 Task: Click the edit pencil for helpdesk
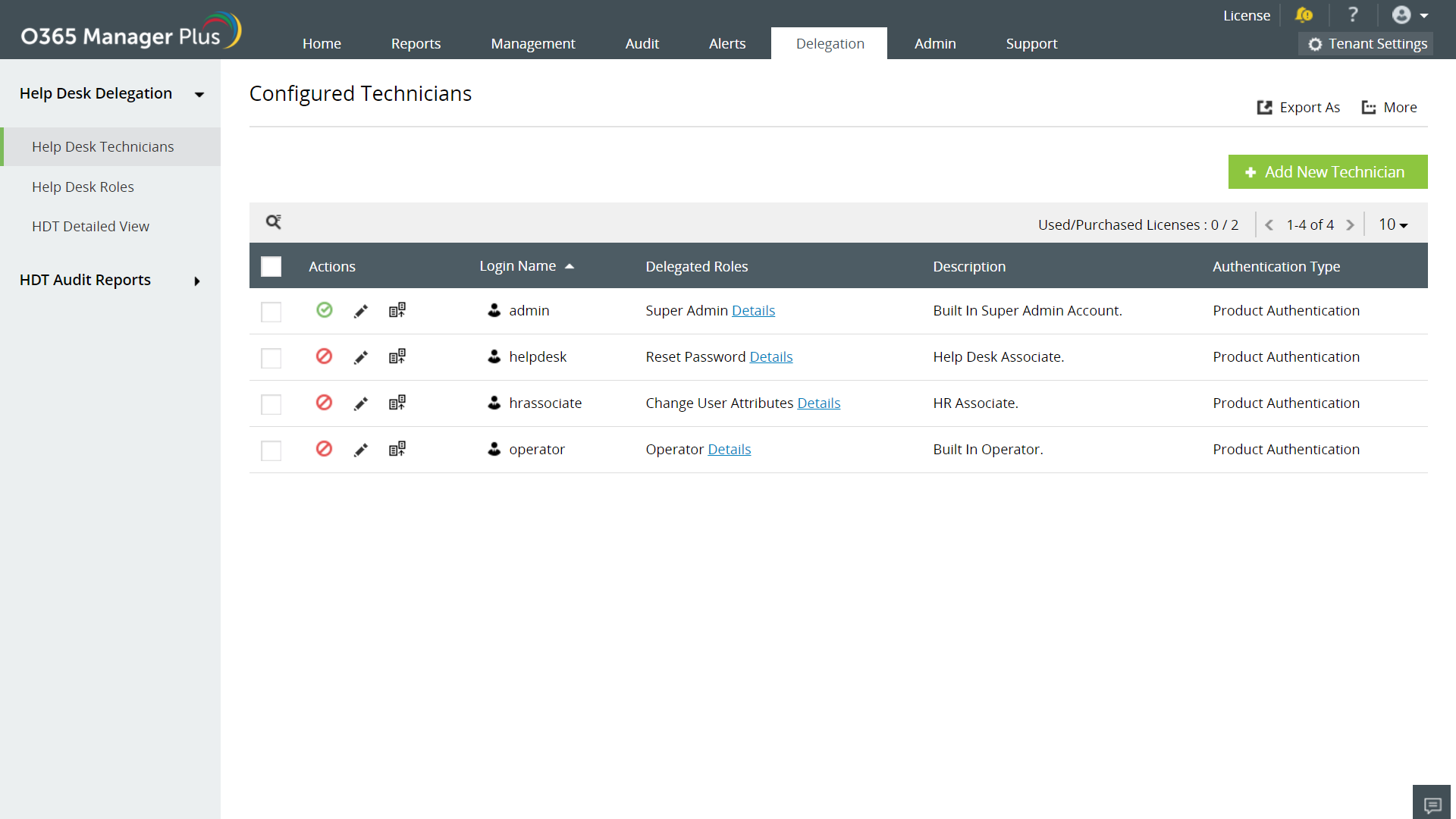coord(361,357)
